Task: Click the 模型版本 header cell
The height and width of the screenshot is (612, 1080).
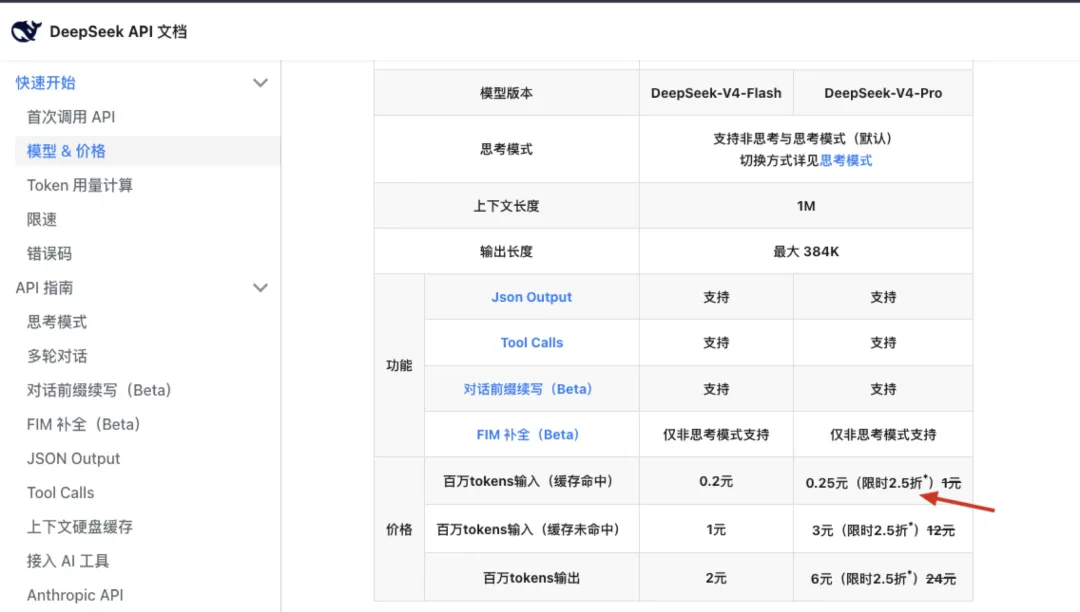Action: coord(506,93)
